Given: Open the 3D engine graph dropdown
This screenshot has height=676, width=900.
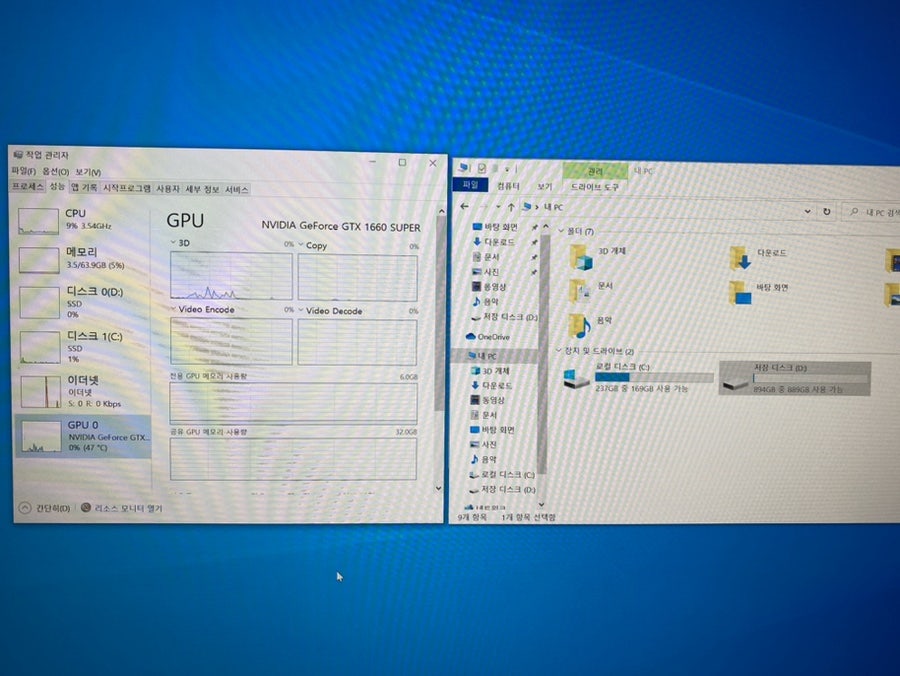Looking at the screenshot, I should (173, 243).
